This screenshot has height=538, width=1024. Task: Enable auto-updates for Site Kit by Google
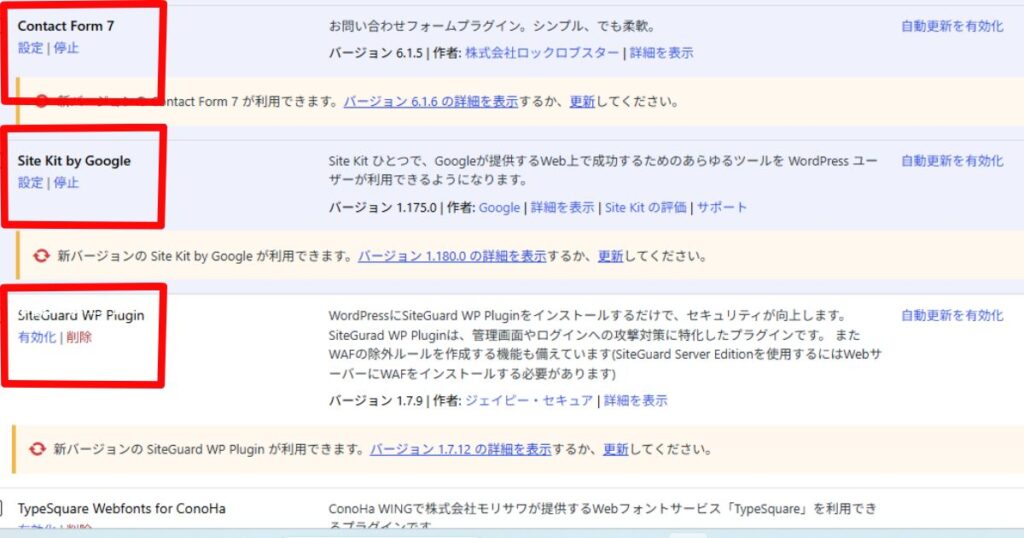click(952, 161)
